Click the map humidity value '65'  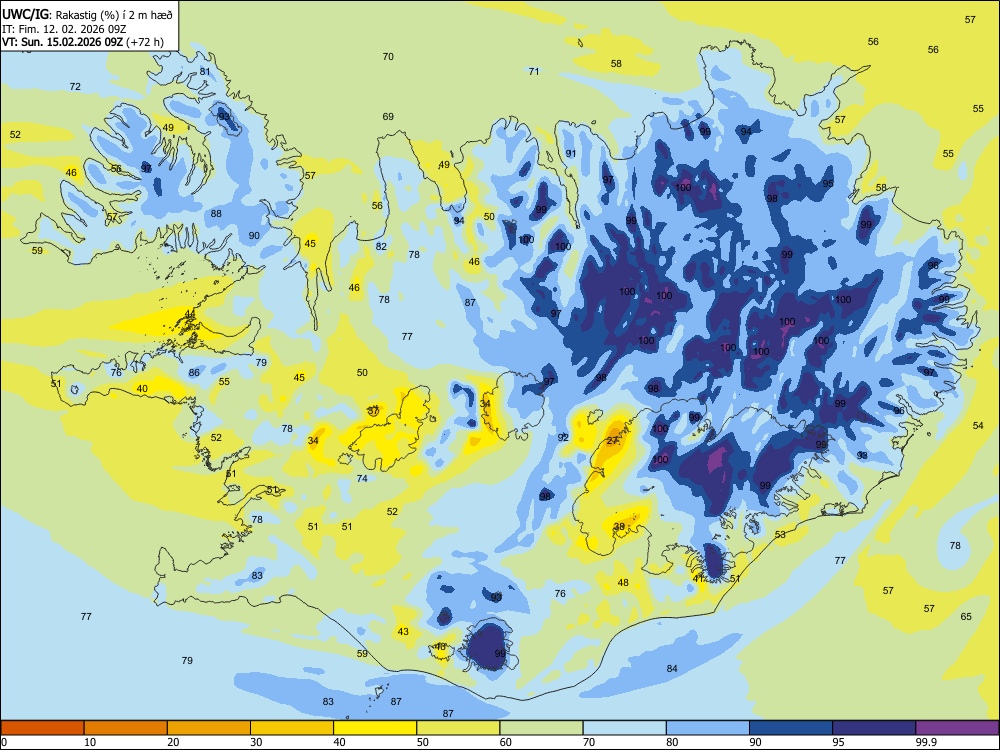[966, 617]
